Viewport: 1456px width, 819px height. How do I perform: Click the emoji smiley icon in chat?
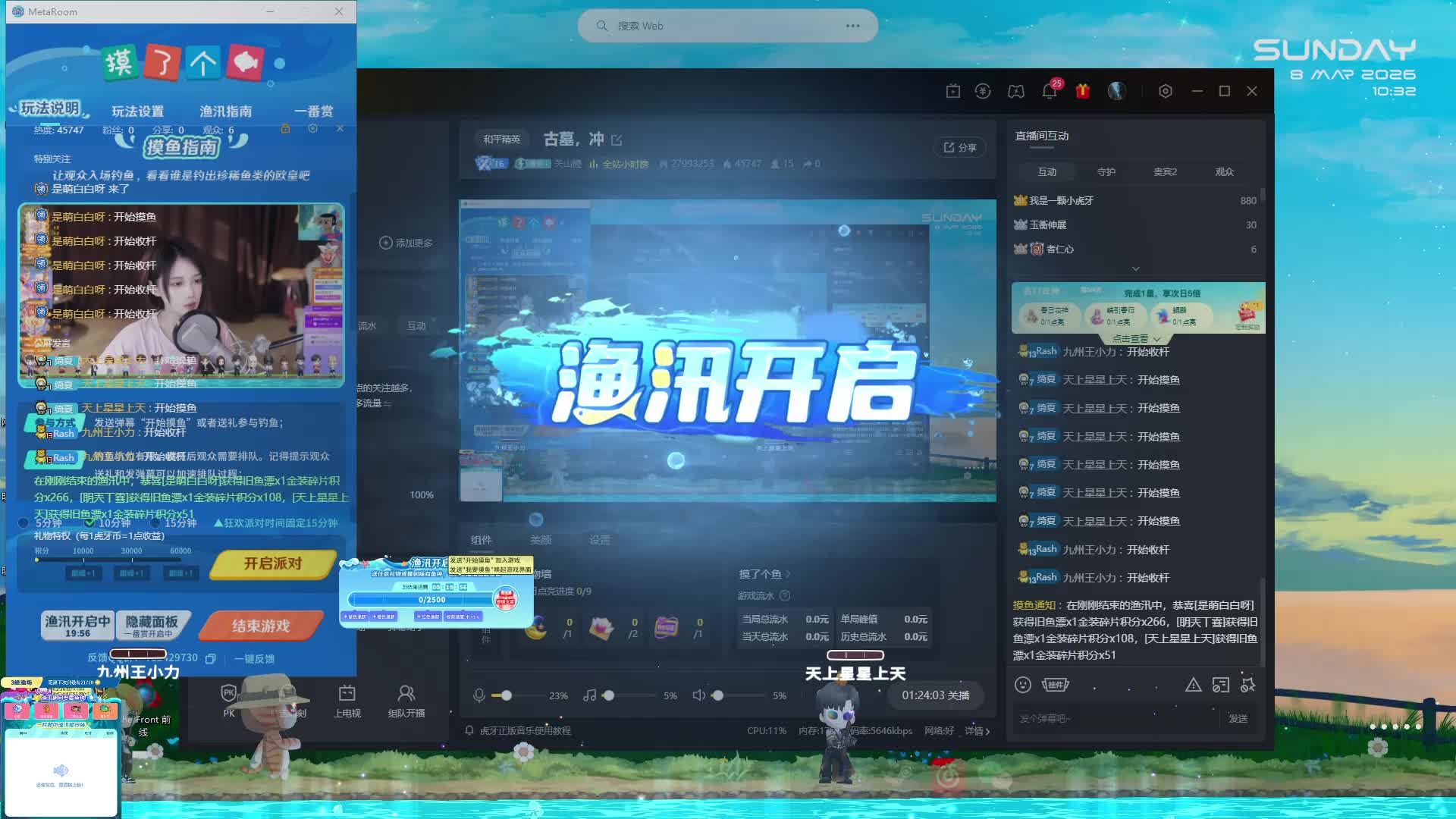pos(1023,685)
